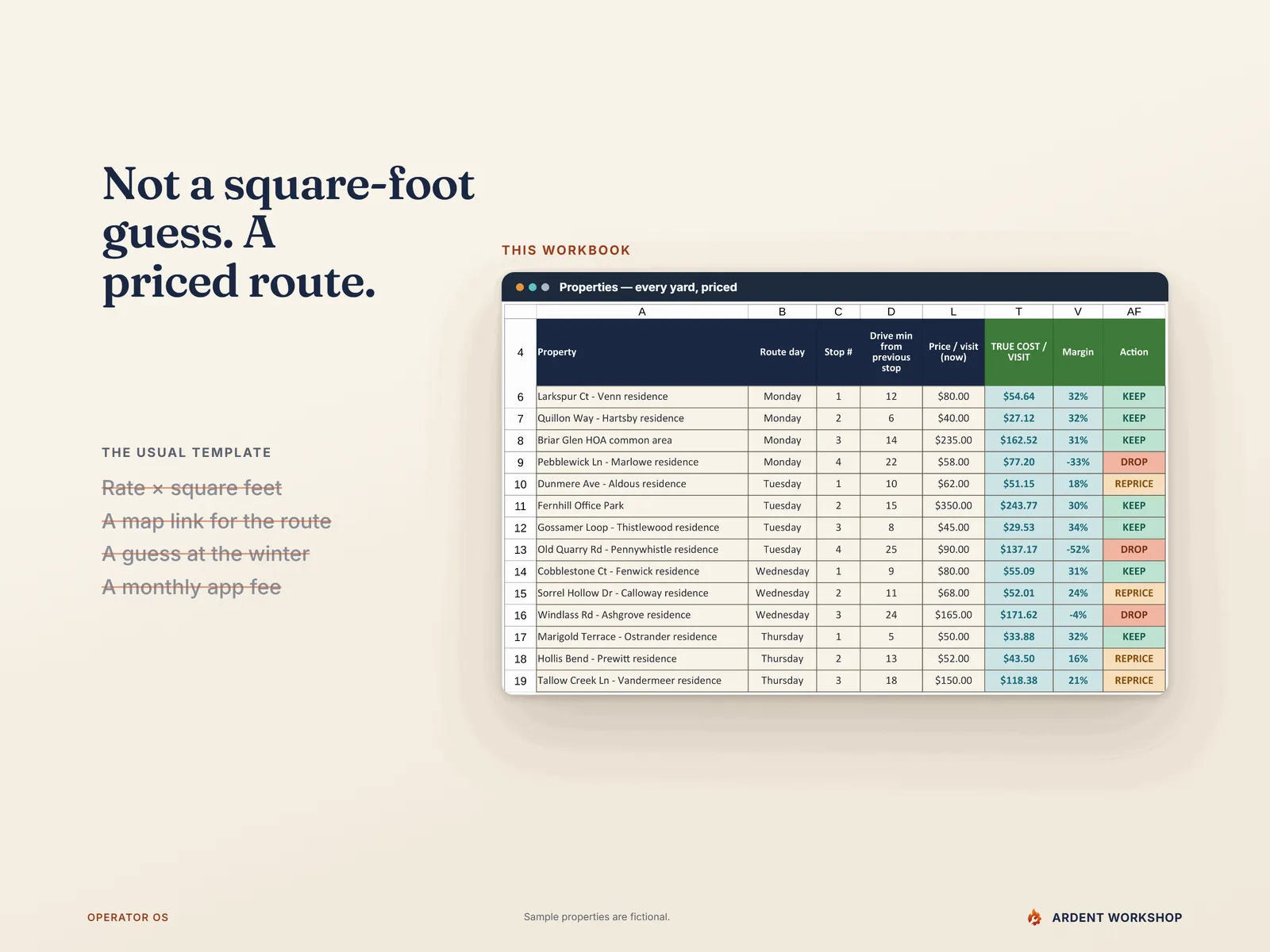This screenshot has width=1270, height=952.
Task: Click the 'Properties — every yard, priced' window title
Action: click(x=648, y=287)
